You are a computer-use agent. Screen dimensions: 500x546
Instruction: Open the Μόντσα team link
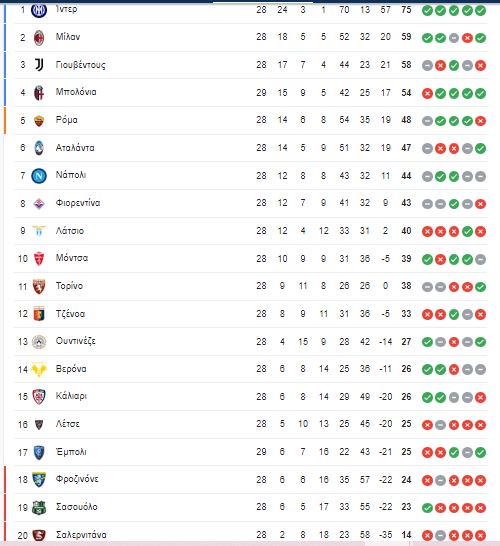[72, 258]
